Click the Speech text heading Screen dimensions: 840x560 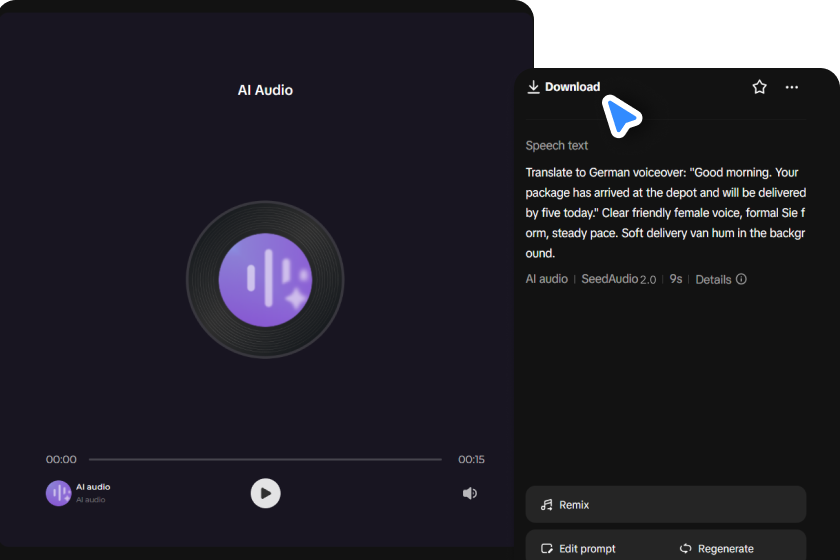tap(557, 145)
